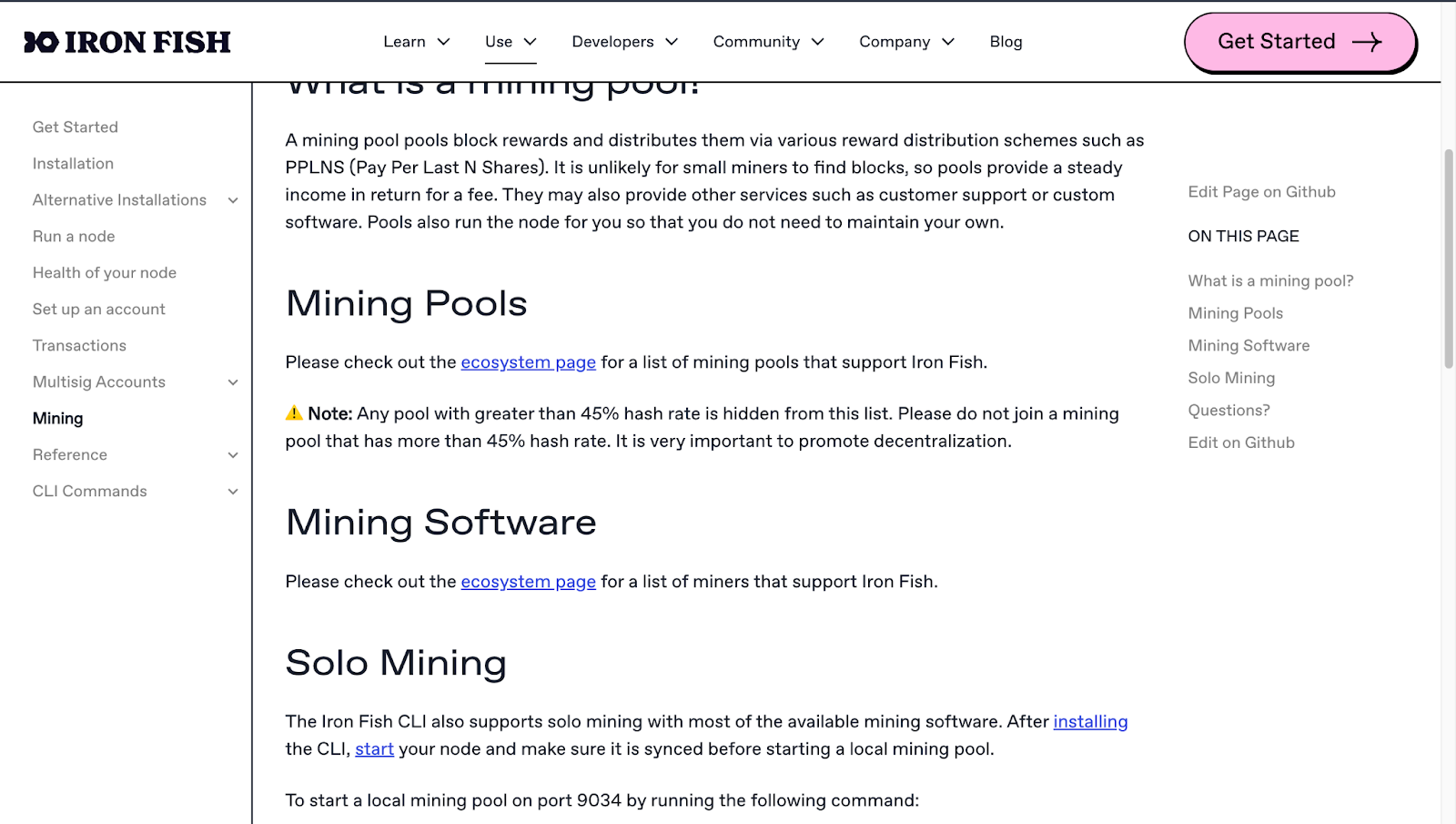
Task: Click the warning icon next to Note
Action: (292, 412)
